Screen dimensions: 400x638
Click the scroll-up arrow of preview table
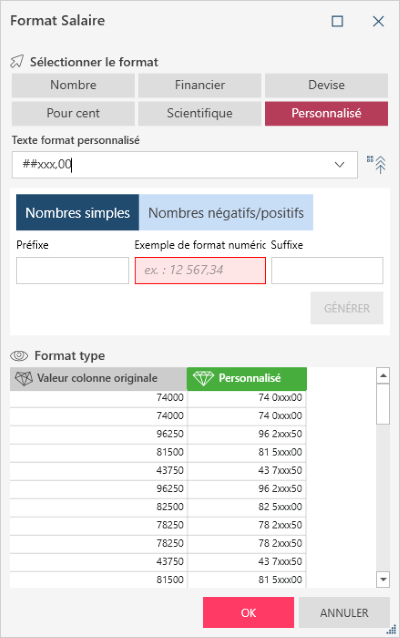point(383,375)
